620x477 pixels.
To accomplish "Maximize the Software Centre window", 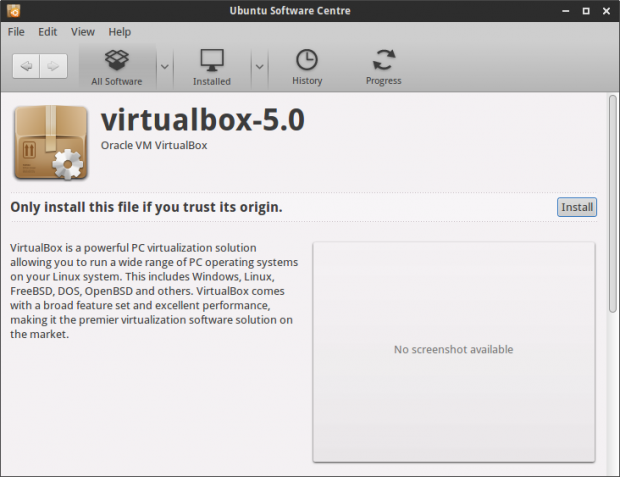I will [586, 11].
